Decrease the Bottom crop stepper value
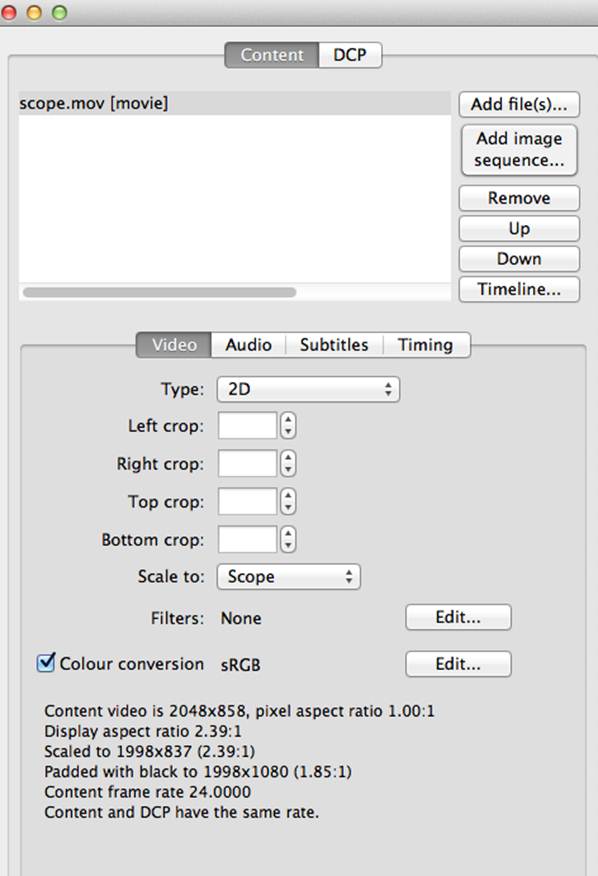Viewport: 598px width, 876px height. pyautogui.click(x=288, y=546)
